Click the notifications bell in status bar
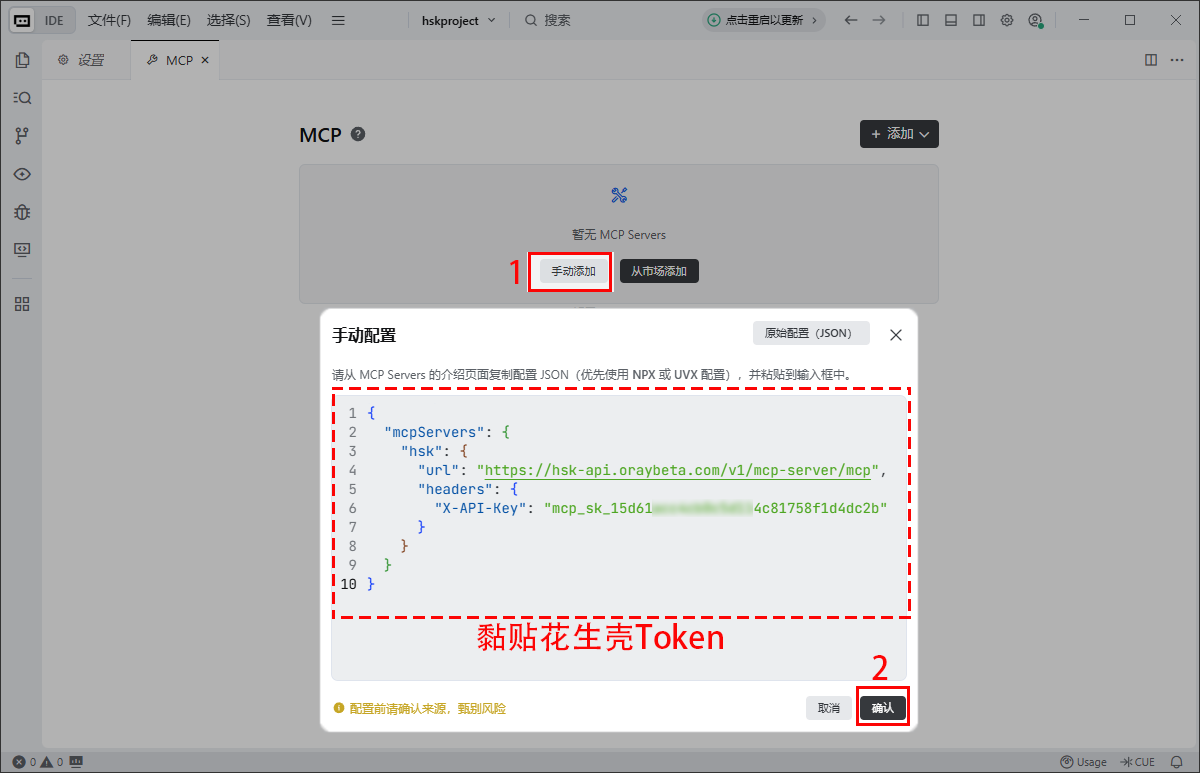Viewport: 1200px width, 773px height. pyautogui.click(x=1176, y=762)
